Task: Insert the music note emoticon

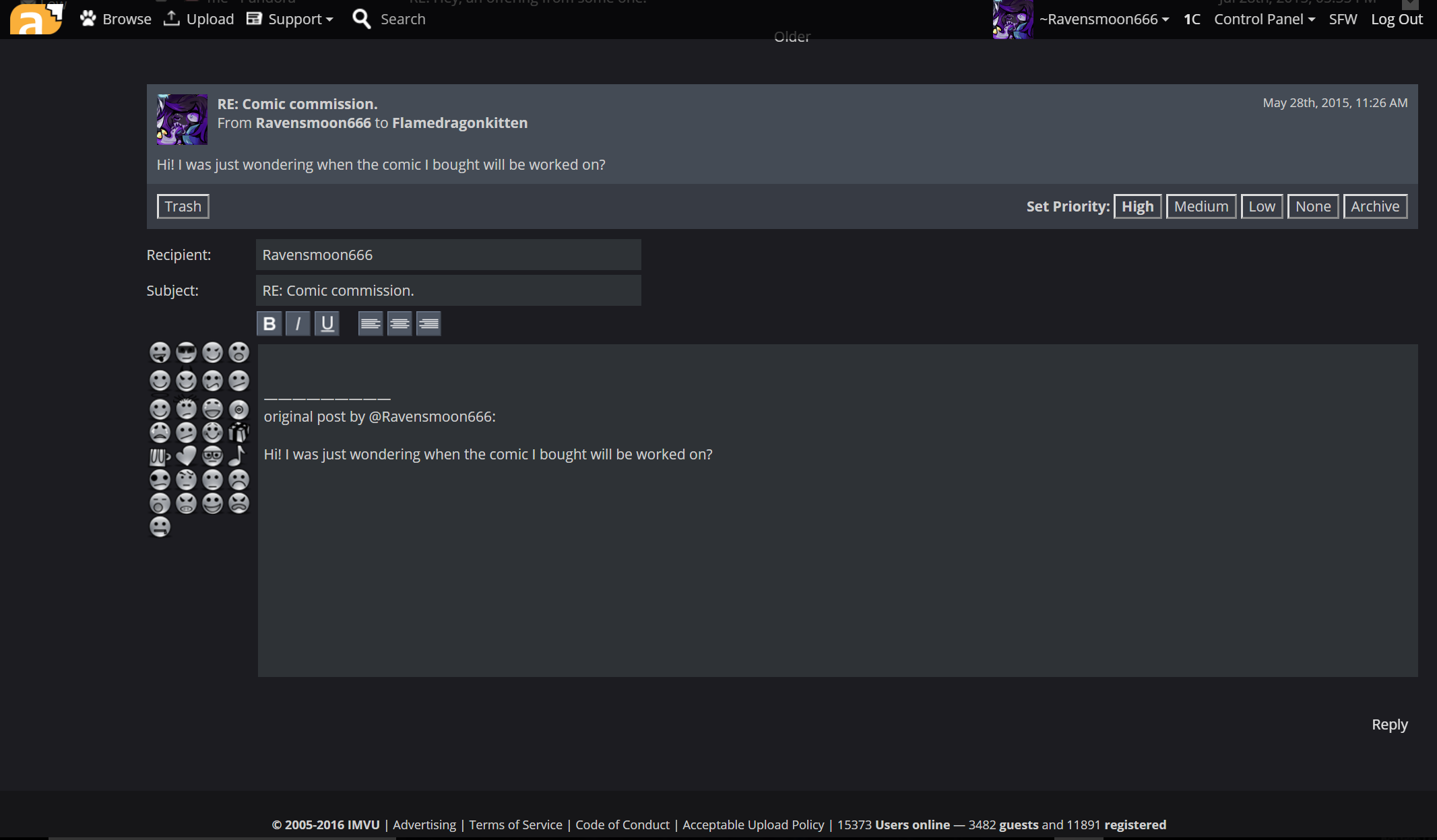Action: [238, 456]
